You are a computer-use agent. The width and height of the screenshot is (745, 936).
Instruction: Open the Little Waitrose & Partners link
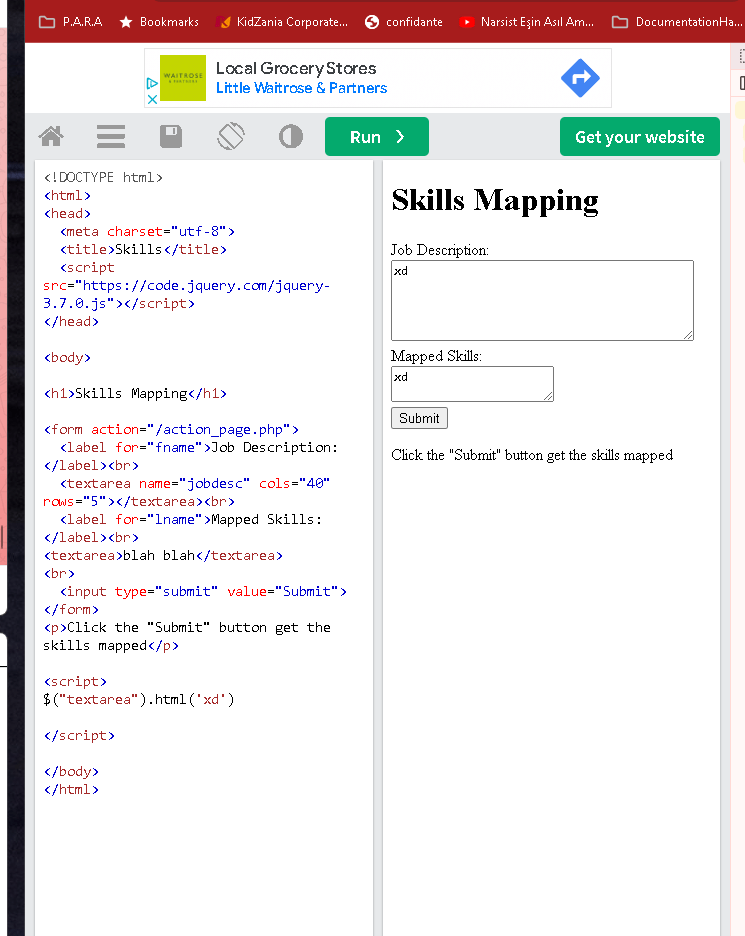click(301, 88)
